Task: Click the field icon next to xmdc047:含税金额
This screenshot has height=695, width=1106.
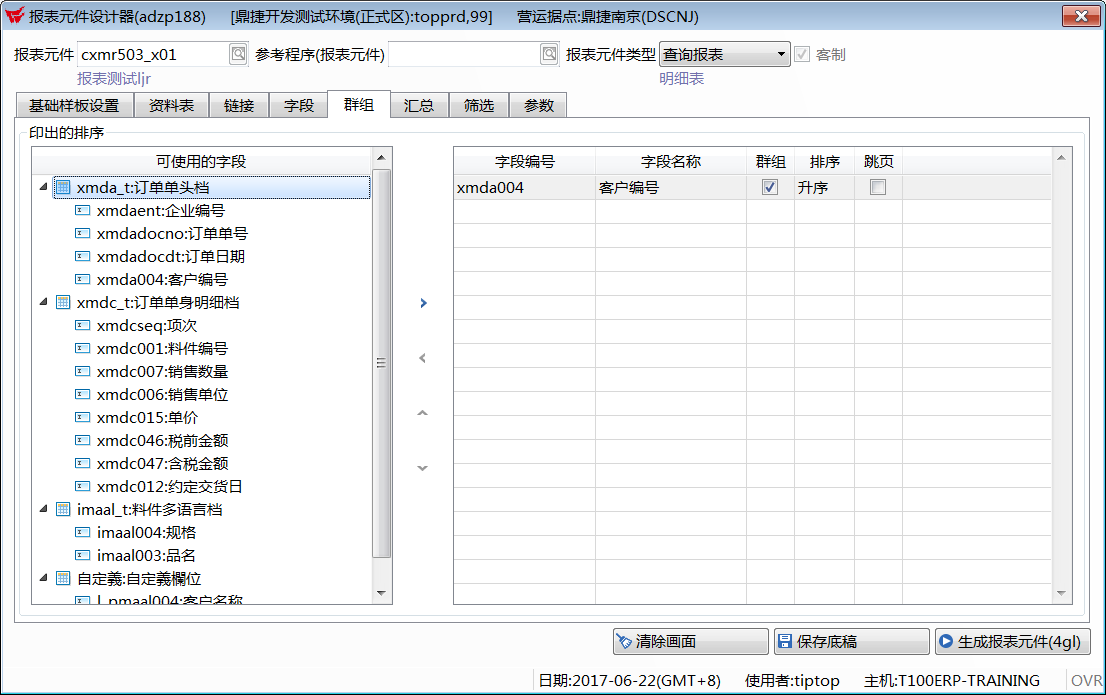Action: point(83,463)
